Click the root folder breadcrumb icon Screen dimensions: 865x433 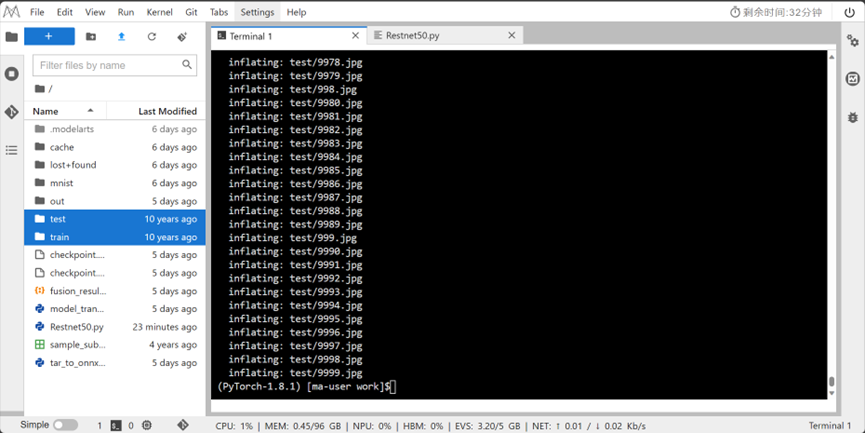(40, 88)
